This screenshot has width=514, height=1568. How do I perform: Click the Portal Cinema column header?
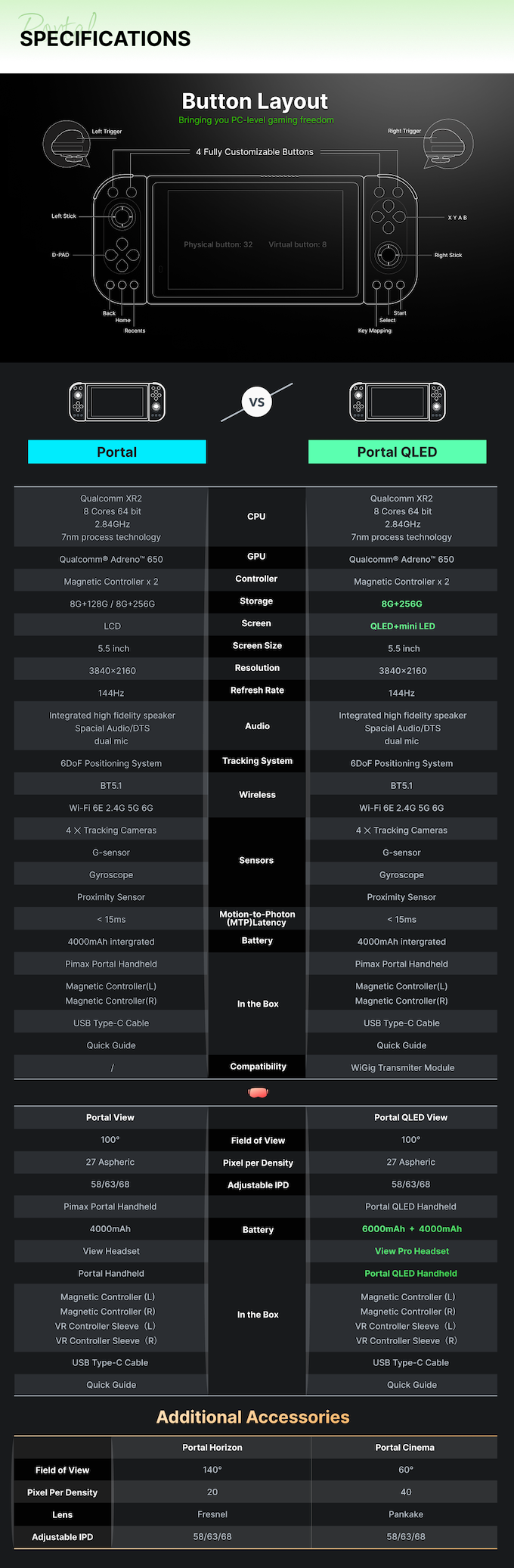pyautogui.click(x=405, y=1447)
